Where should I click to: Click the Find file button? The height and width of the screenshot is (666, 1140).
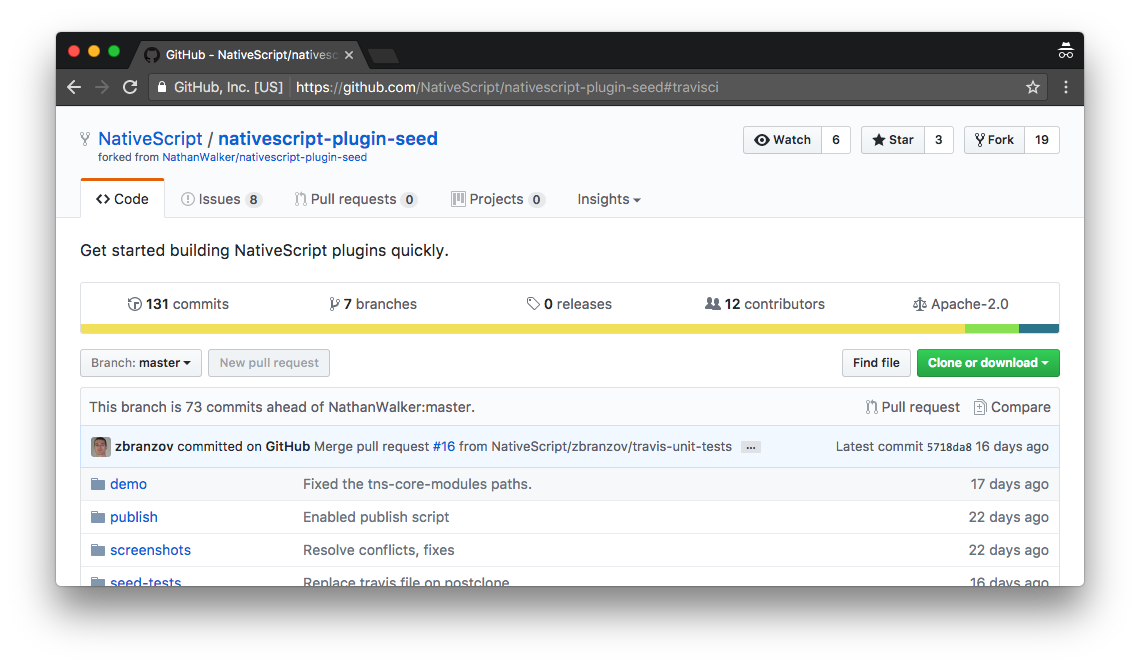[876, 363]
